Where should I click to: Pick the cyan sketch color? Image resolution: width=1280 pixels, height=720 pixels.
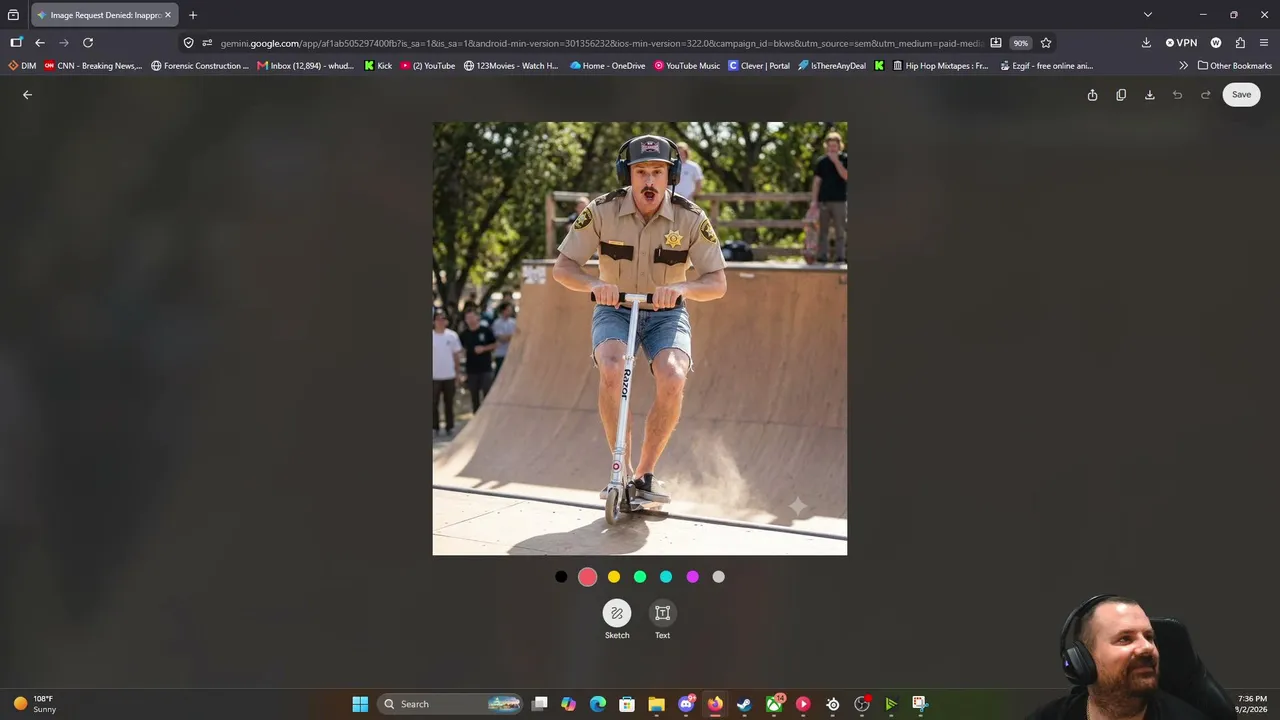coord(666,577)
